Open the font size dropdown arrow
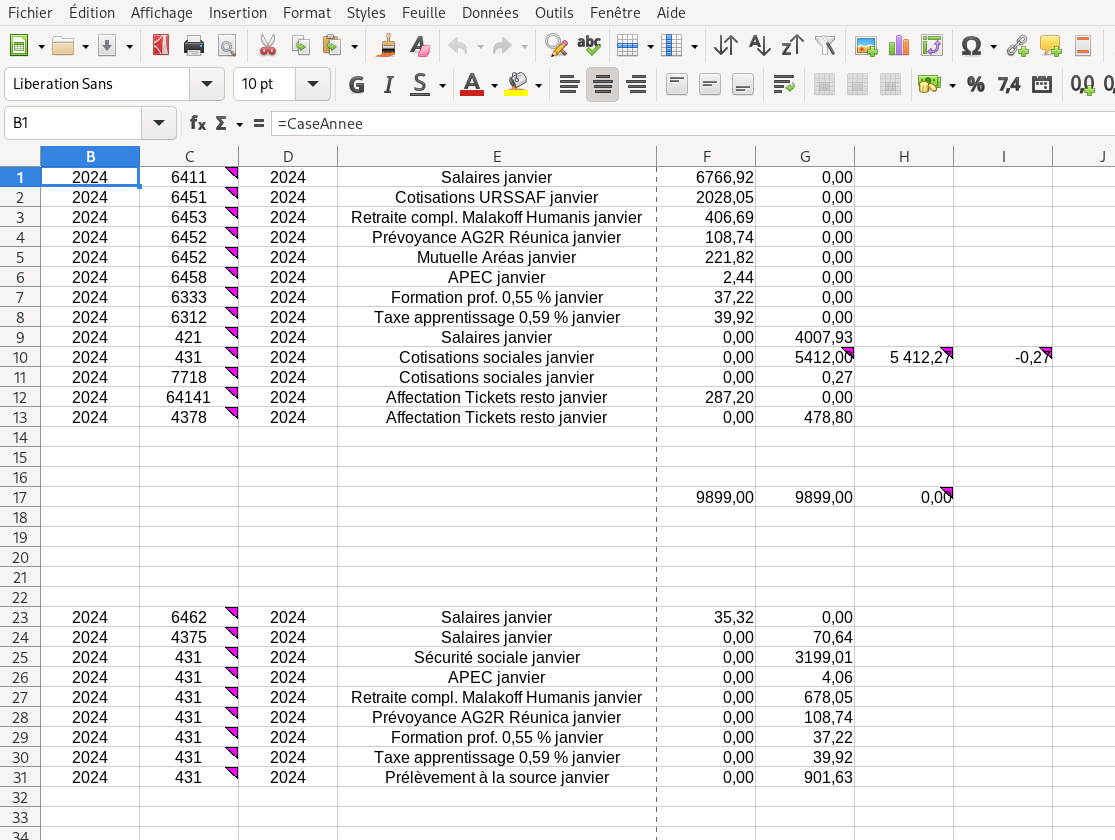Screen dimensions: 1115x840 312,85
